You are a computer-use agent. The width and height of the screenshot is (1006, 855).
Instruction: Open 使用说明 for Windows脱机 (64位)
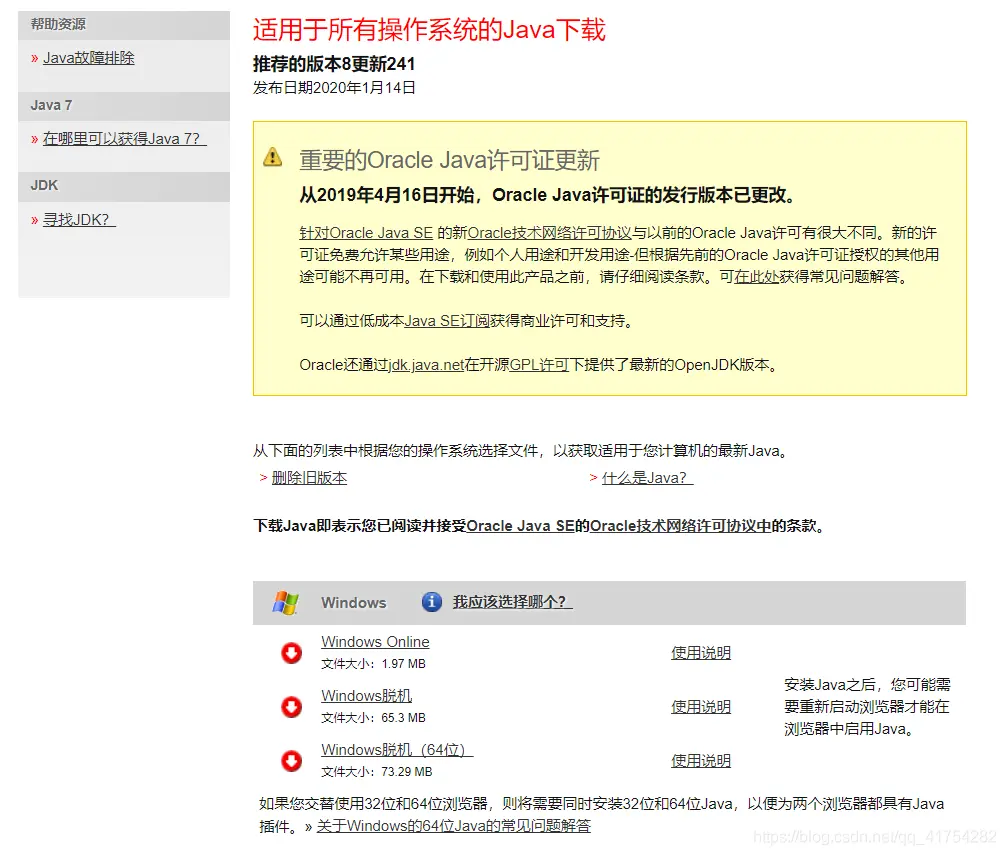click(x=701, y=761)
